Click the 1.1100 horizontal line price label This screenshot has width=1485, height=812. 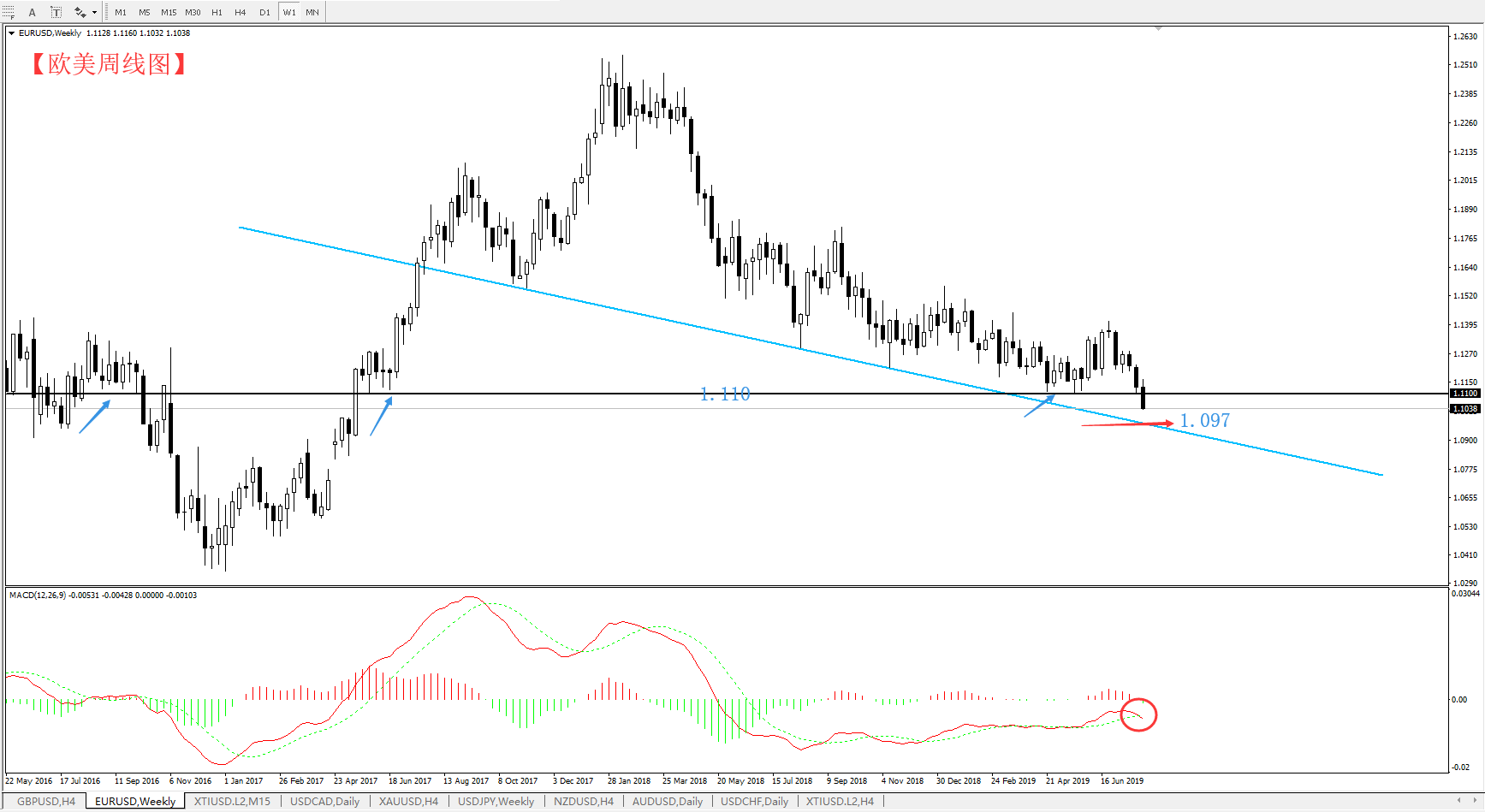[1465, 394]
